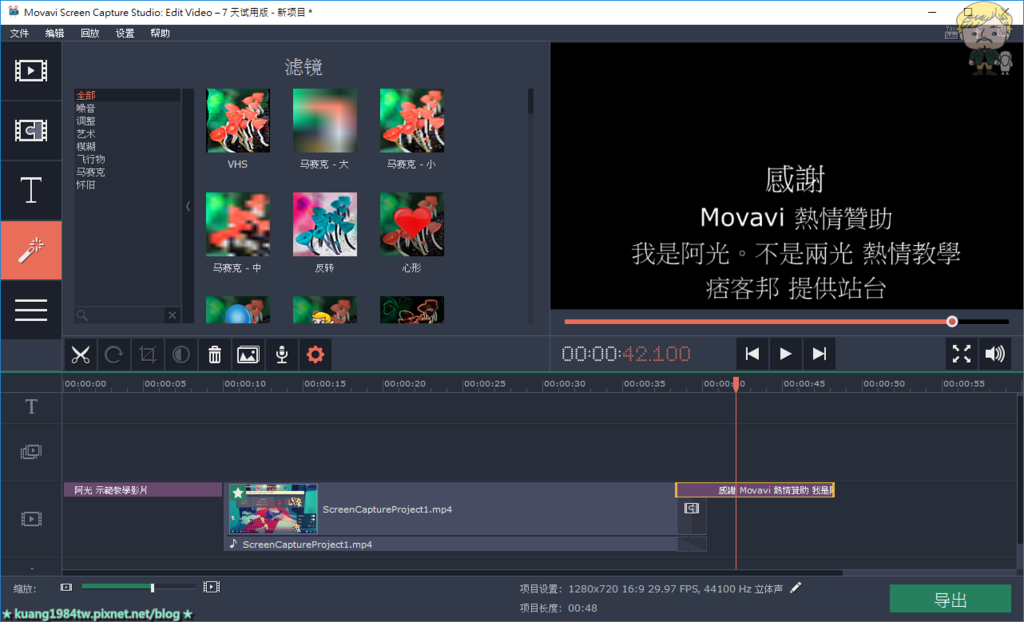
Task: Click the filter search input field
Action: tap(120, 316)
